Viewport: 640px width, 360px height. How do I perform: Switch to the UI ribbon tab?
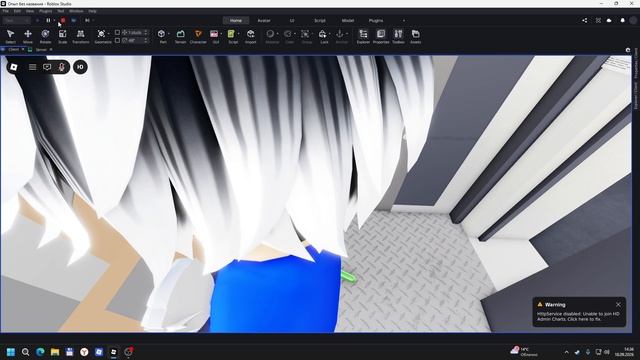click(x=292, y=20)
